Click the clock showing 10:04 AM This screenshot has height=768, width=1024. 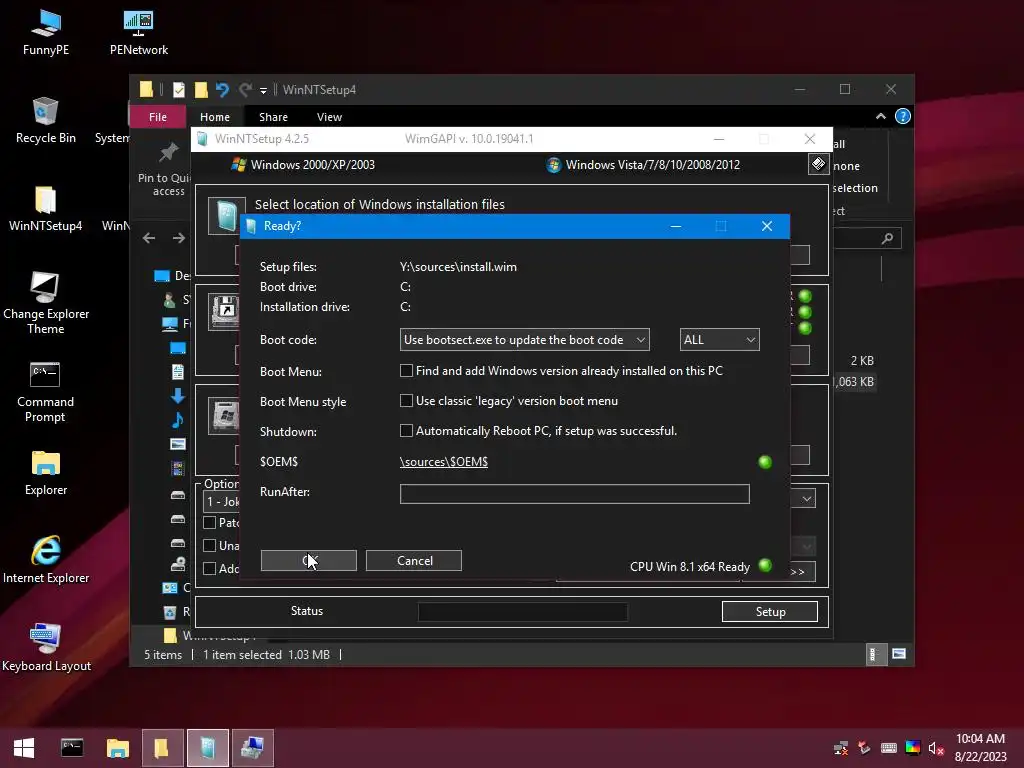(x=980, y=739)
